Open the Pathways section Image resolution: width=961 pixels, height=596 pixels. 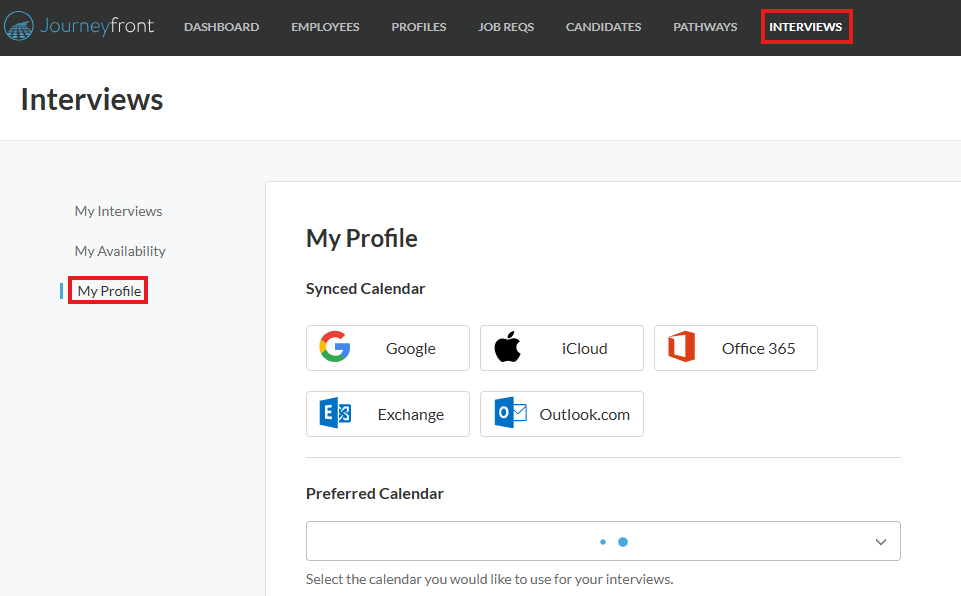coord(704,27)
